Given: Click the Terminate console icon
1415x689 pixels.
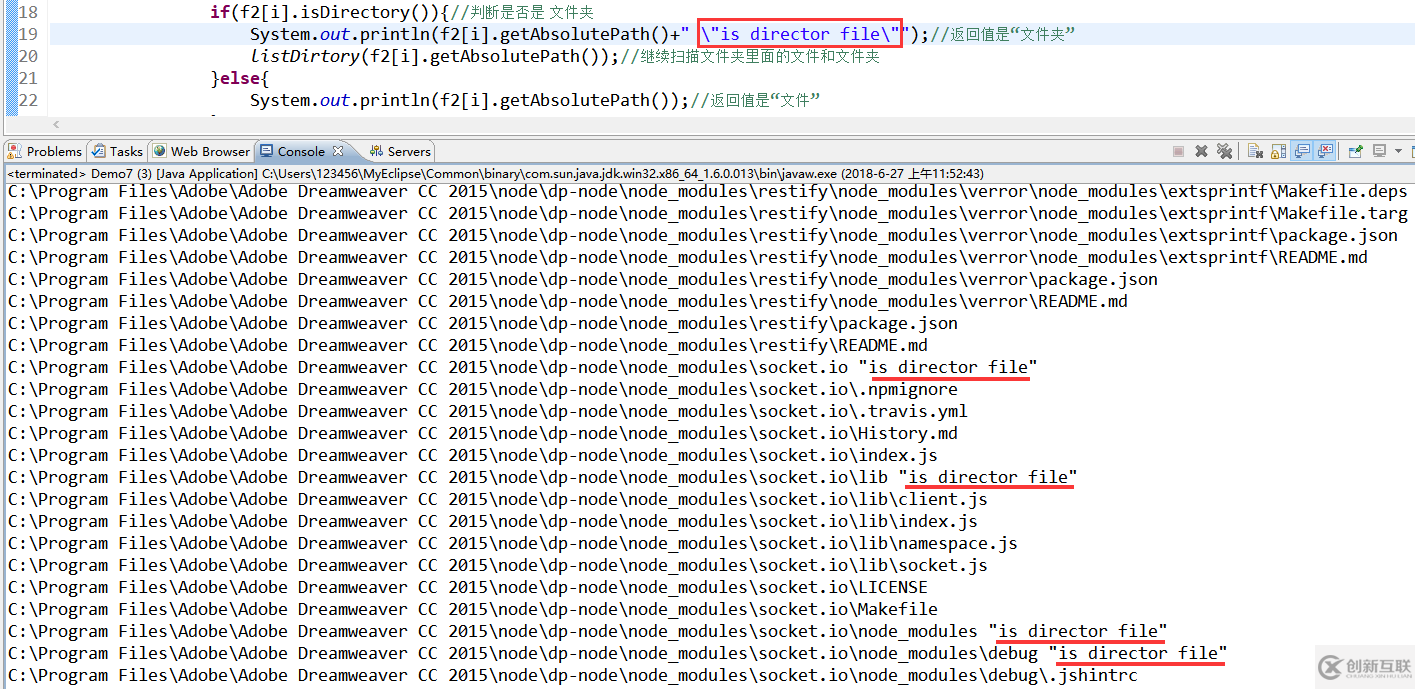Looking at the screenshot, I should pyautogui.click(x=1180, y=151).
